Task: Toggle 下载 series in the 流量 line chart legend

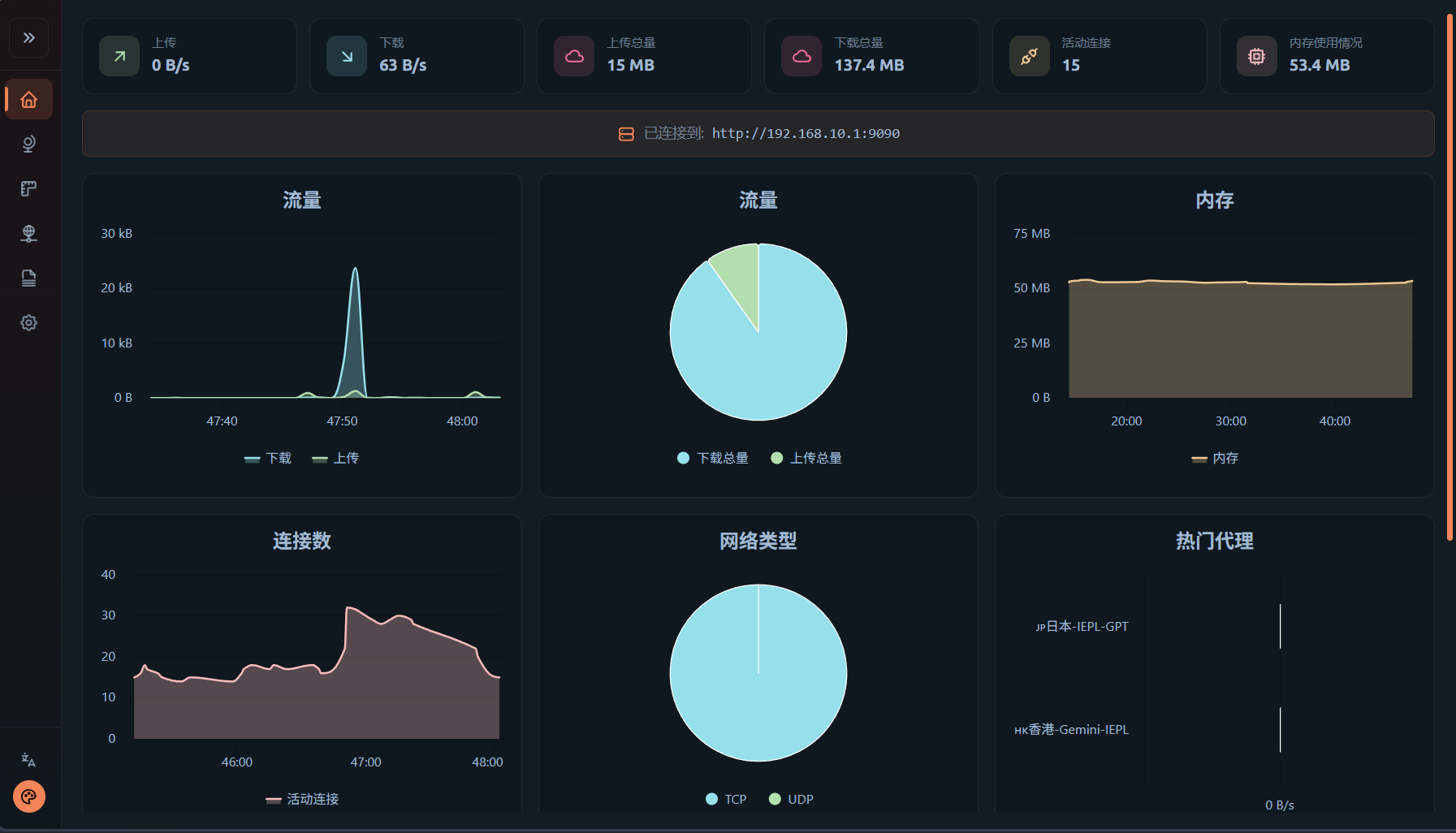Action: point(269,459)
